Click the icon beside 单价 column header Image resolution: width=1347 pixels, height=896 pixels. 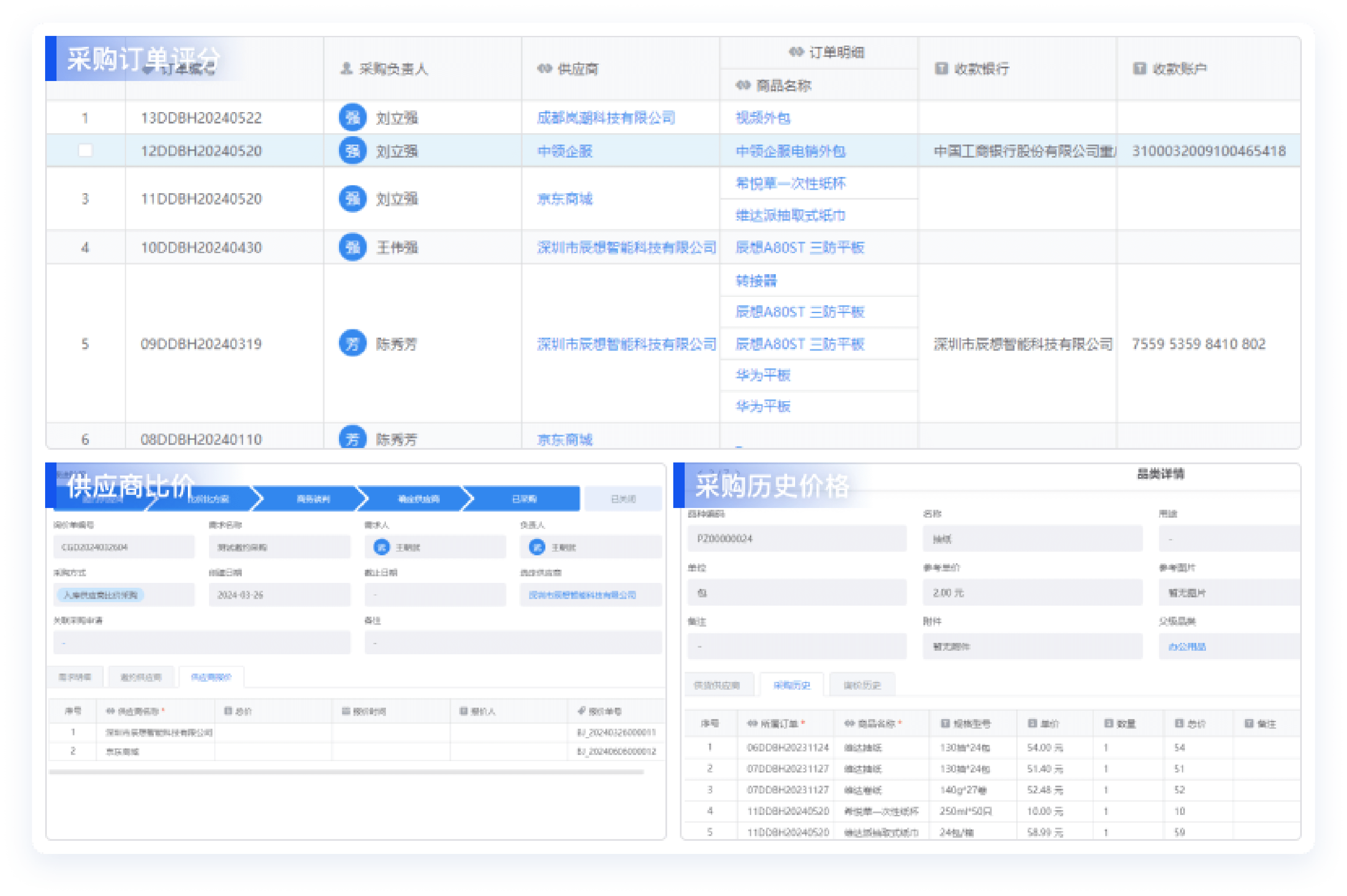pos(1032,723)
